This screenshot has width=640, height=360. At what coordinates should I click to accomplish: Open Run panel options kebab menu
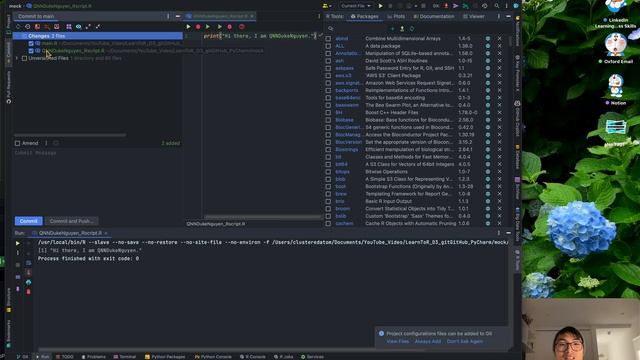[498, 233]
